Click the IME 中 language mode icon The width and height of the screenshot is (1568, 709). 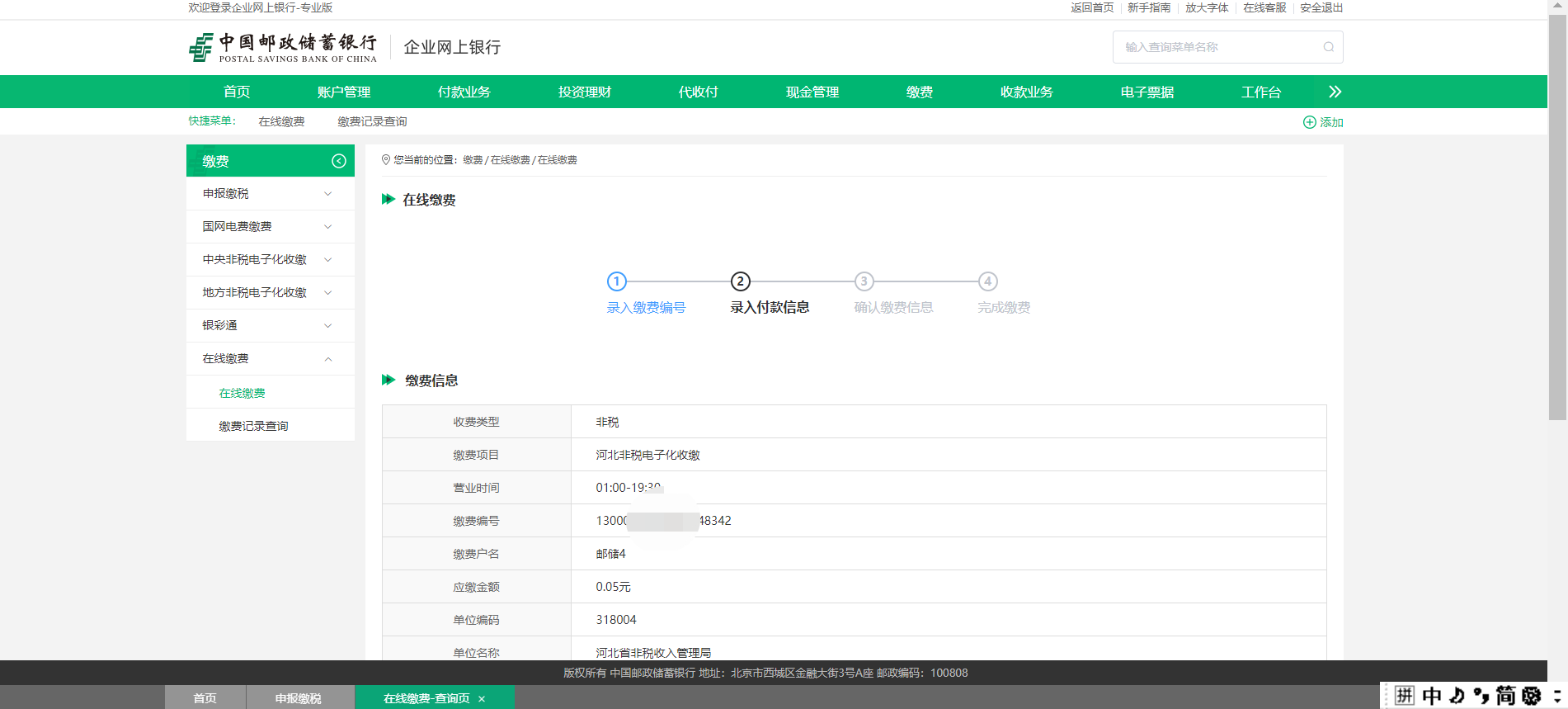point(1432,696)
